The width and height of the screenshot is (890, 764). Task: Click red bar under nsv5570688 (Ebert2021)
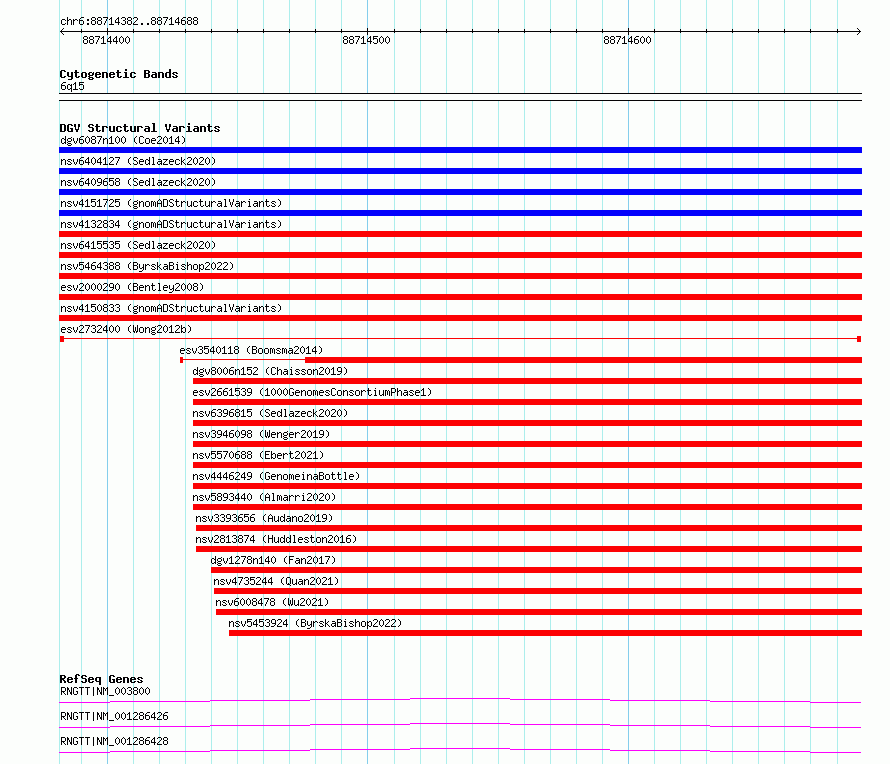pyautogui.click(x=527, y=465)
